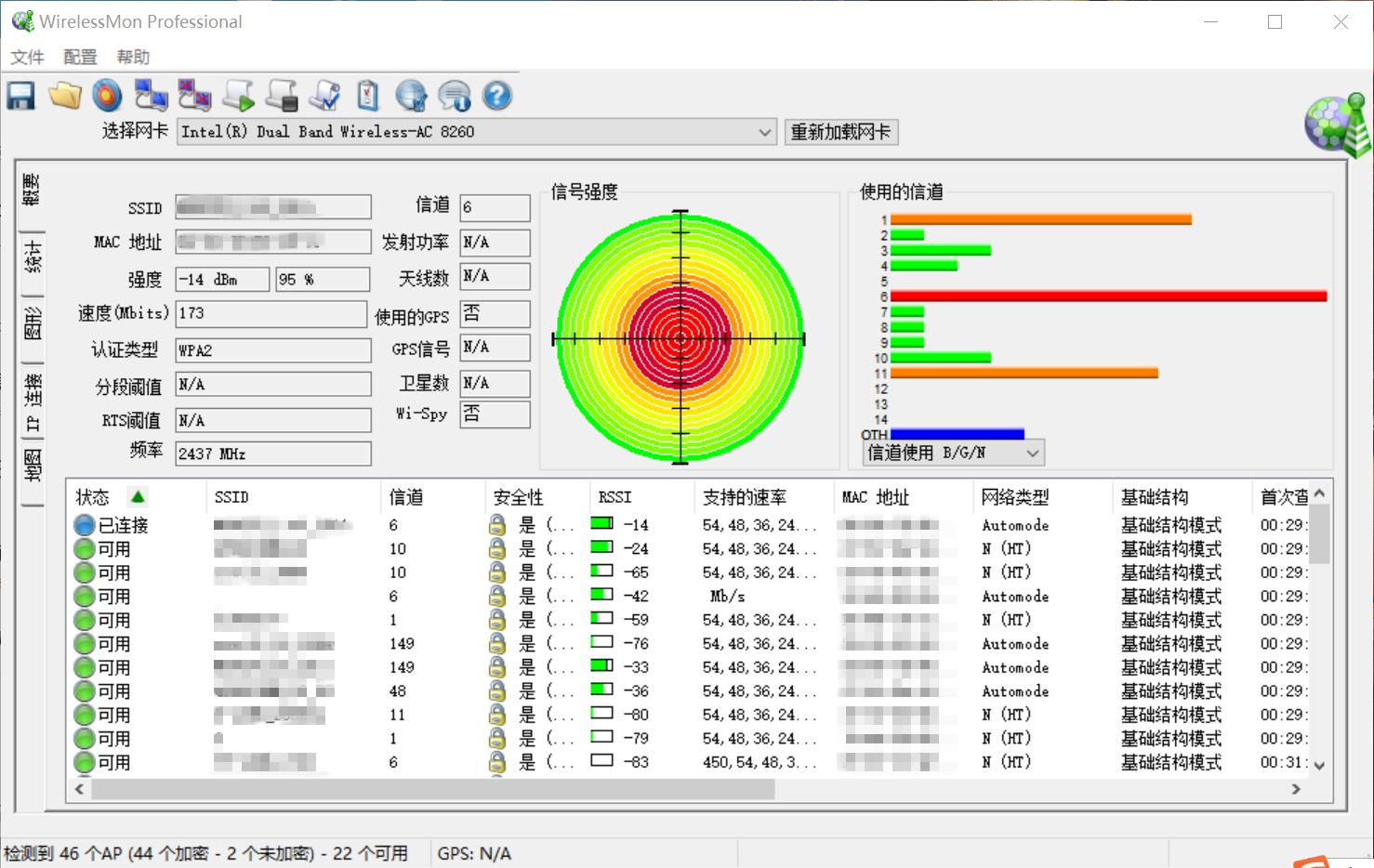Click the GPS: N/A status bar text
Viewport: 1374px width, 868px height.
click(x=474, y=853)
